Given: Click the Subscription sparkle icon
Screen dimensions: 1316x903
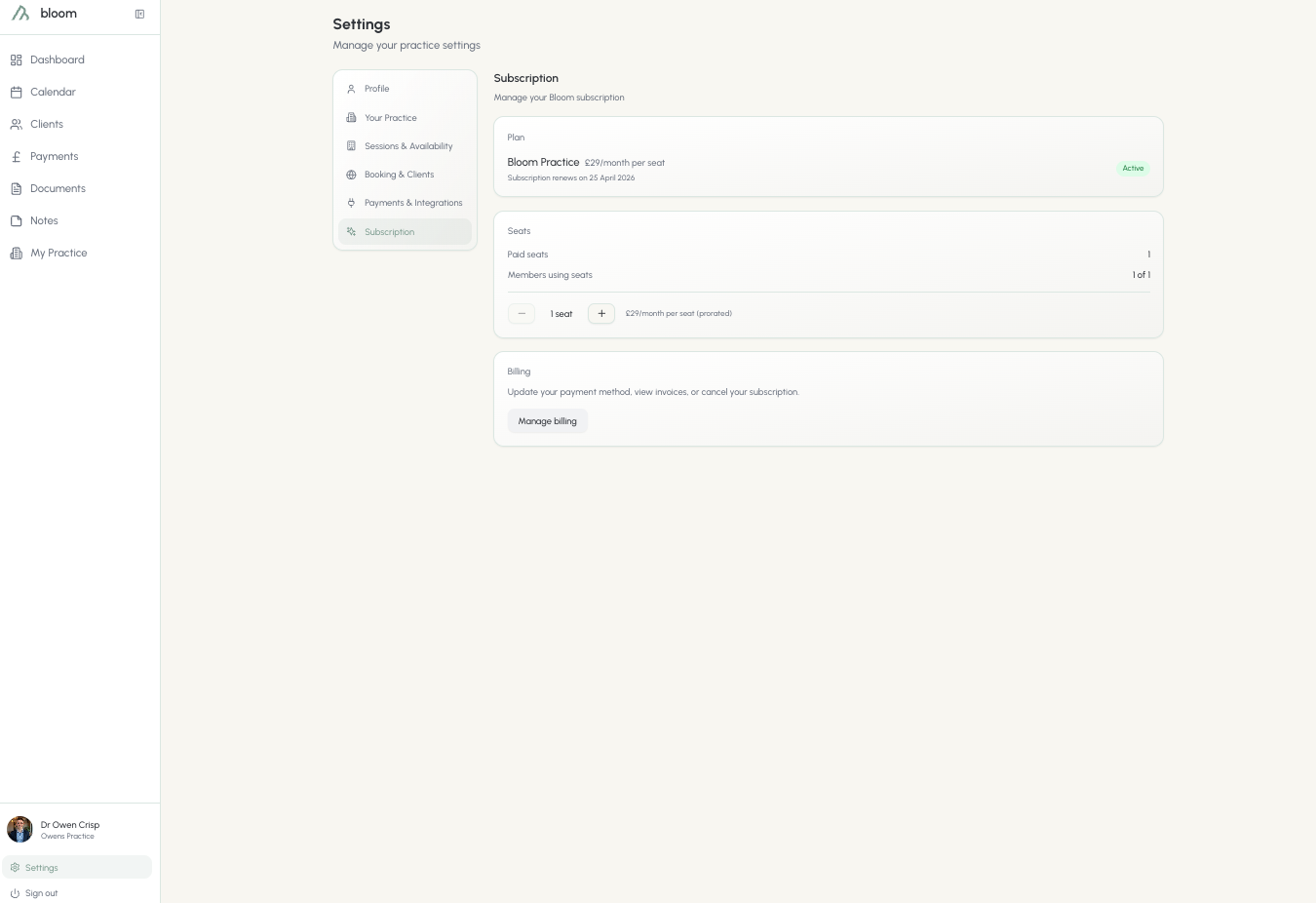Looking at the screenshot, I should 351,232.
